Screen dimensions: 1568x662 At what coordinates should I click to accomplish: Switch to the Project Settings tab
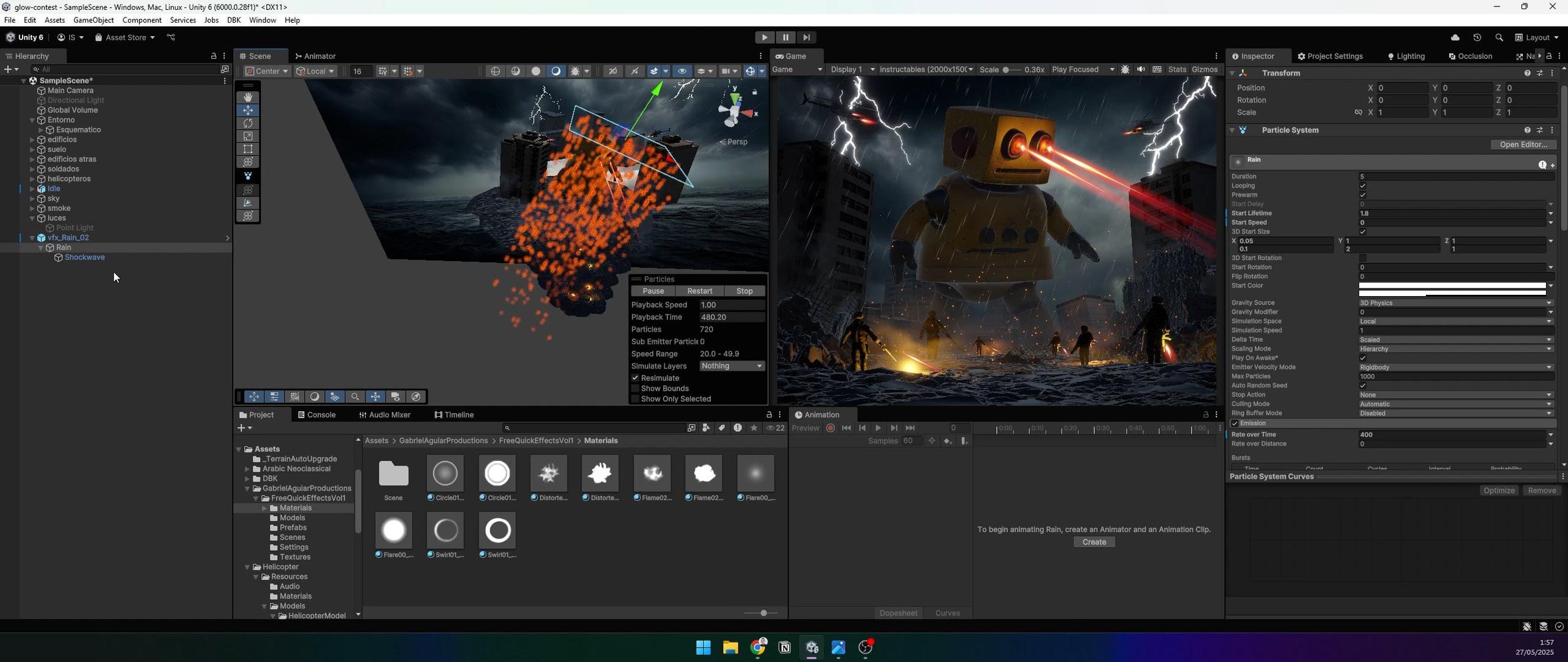tap(1330, 56)
